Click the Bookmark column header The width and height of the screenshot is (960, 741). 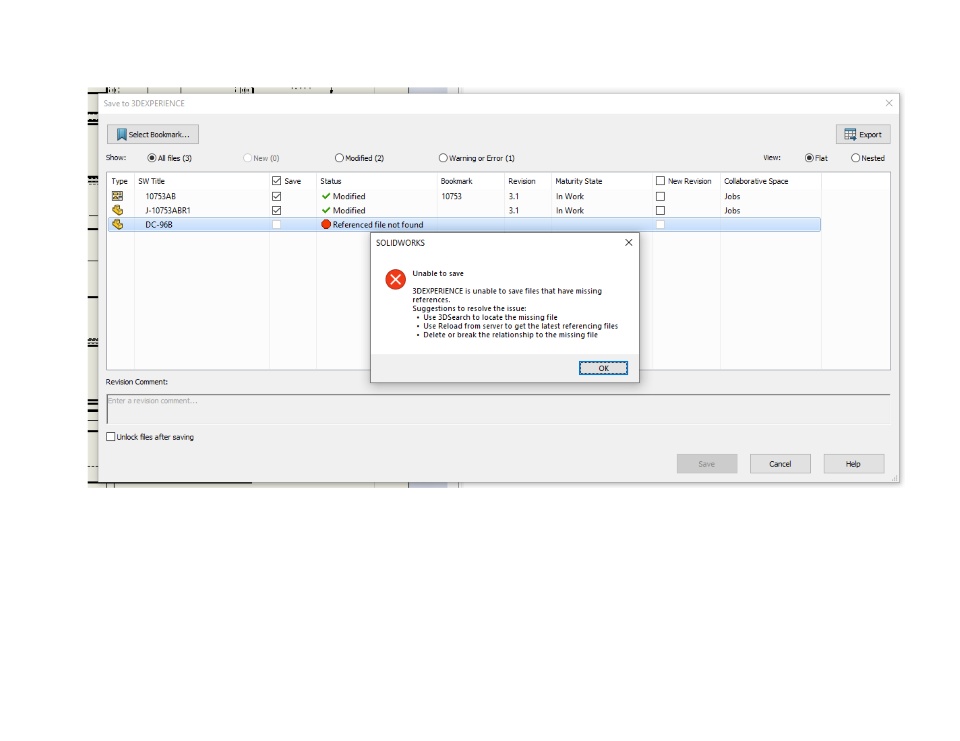pyautogui.click(x=457, y=181)
